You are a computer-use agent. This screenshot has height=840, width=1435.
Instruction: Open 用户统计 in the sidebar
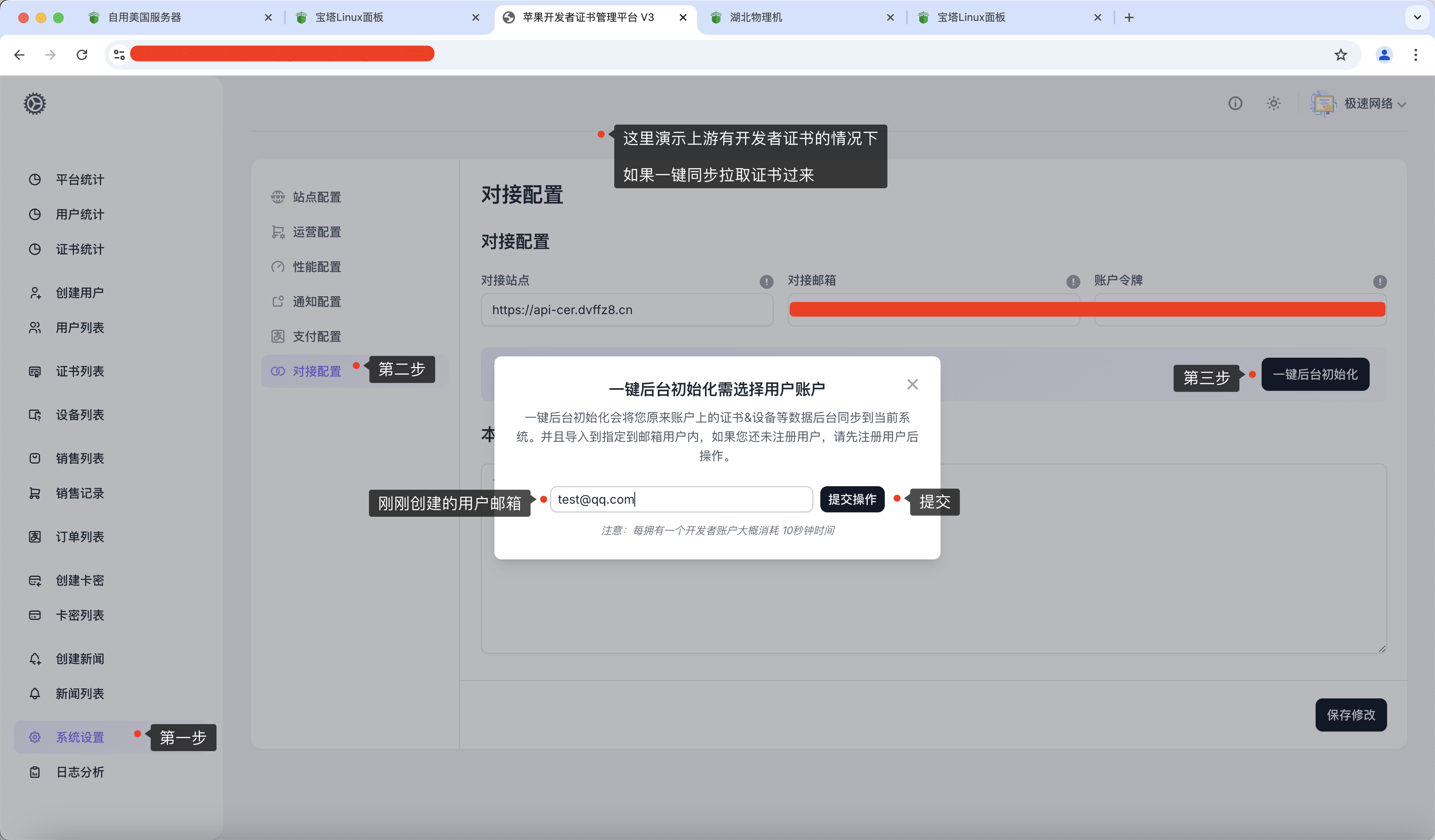point(80,215)
